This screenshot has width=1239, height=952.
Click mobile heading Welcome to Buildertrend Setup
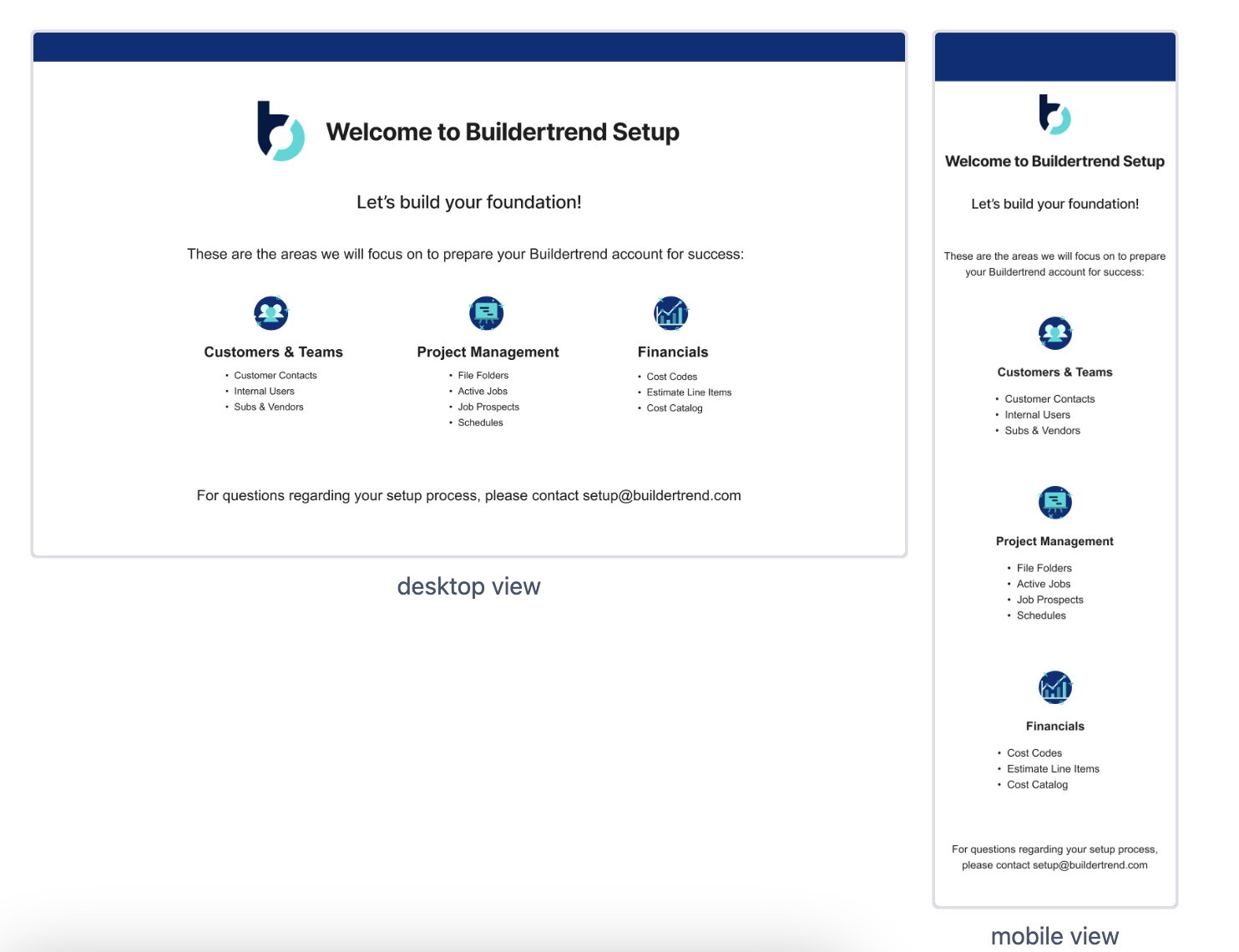pyautogui.click(x=1054, y=161)
